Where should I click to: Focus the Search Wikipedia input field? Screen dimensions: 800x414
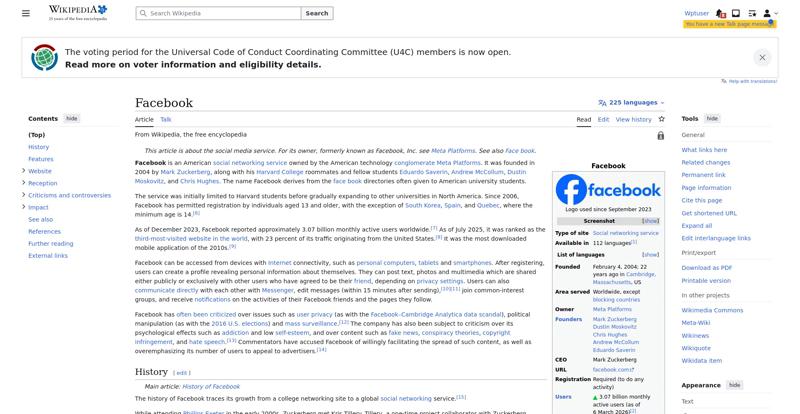pos(218,13)
